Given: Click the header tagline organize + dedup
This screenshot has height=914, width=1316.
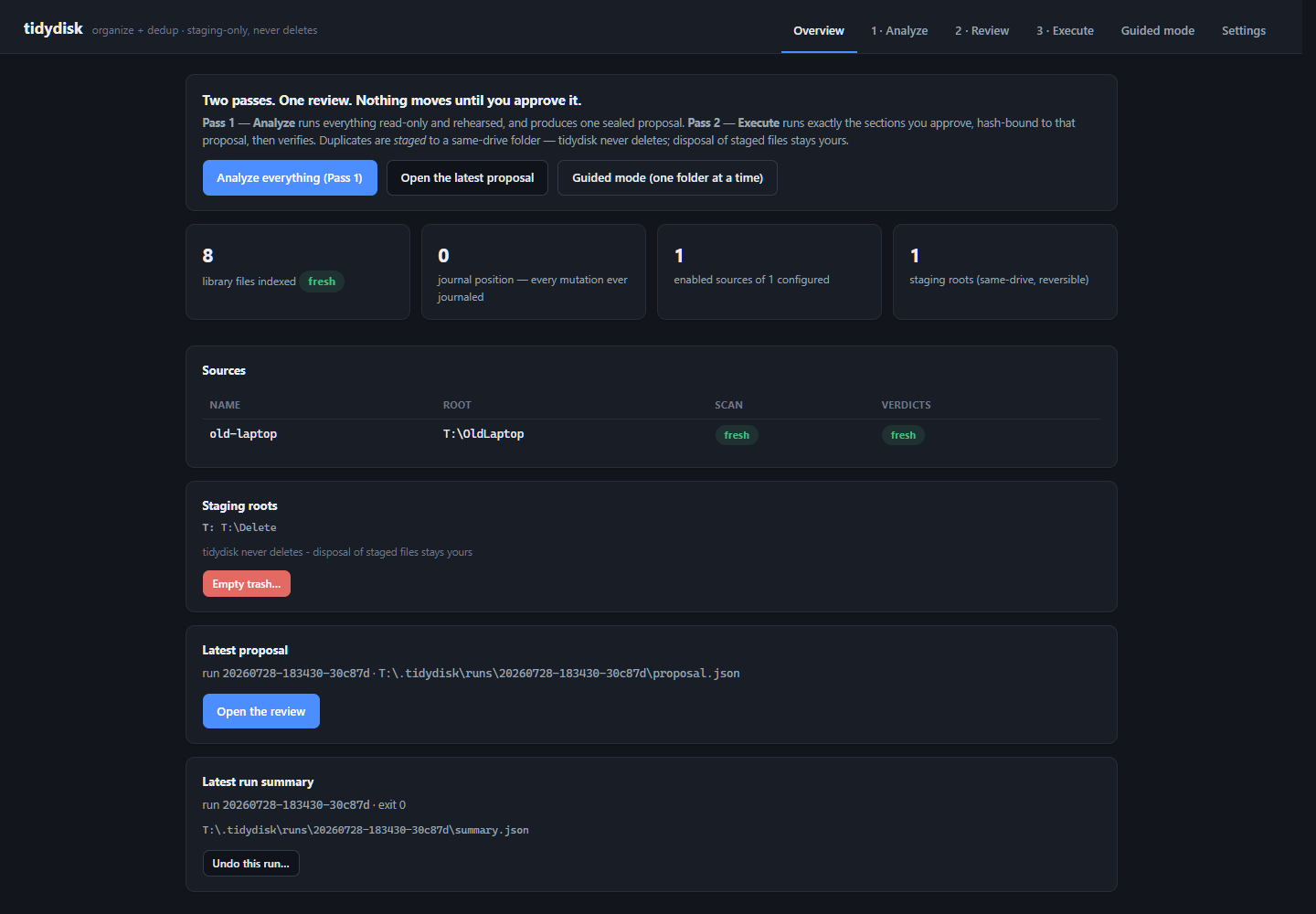Looking at the screenshot, I should coord(205,30).
